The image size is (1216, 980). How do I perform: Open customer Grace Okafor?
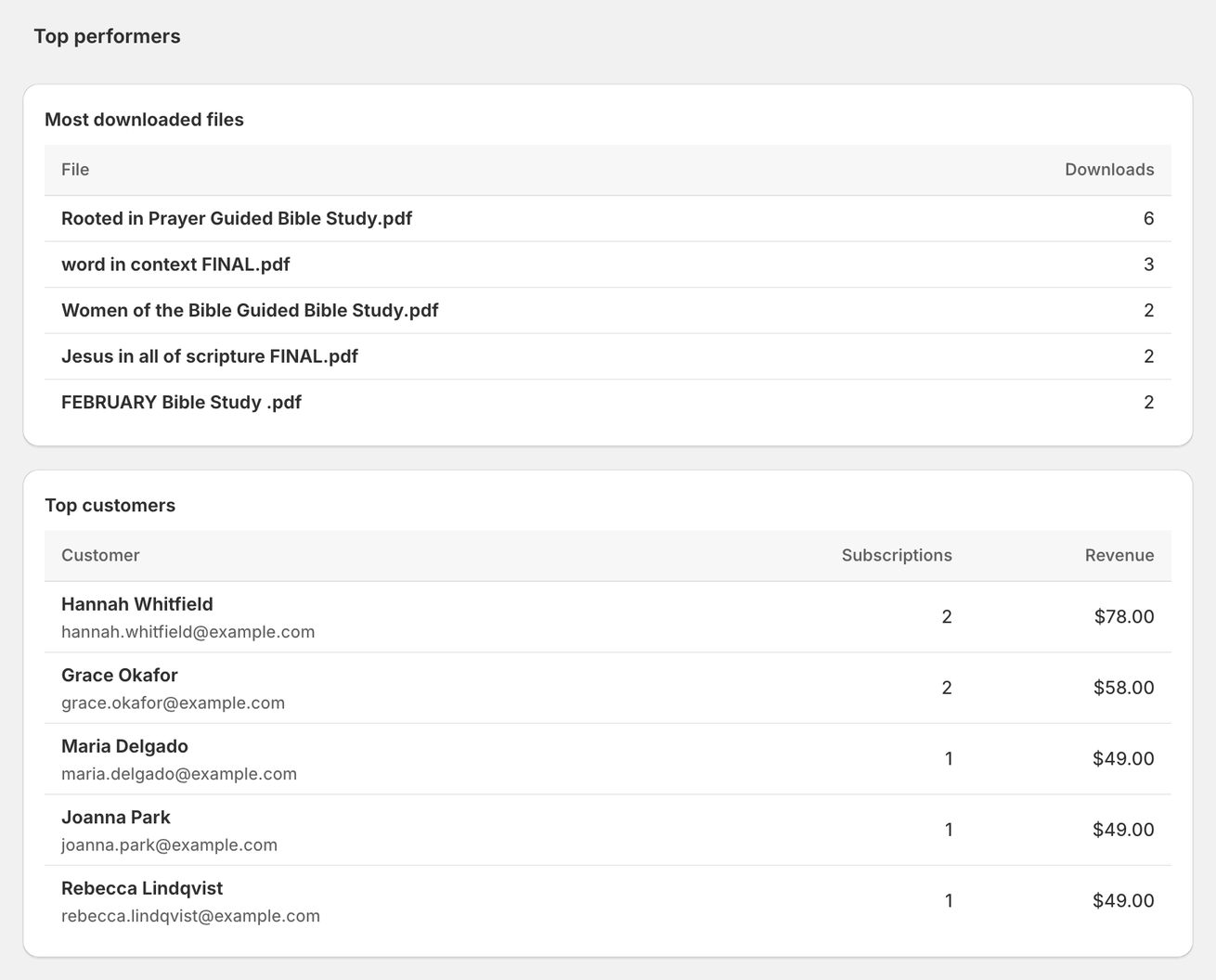(120, 676)
